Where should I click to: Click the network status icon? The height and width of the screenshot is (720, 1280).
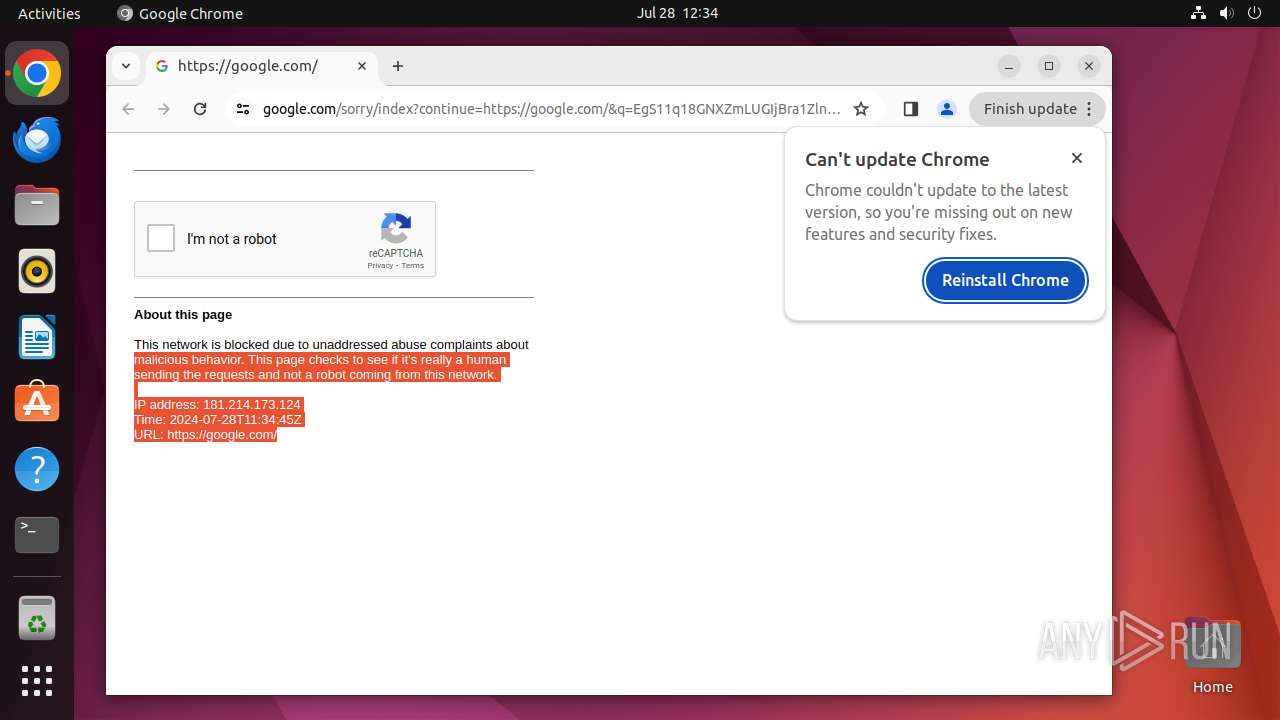pos(1199,13)
